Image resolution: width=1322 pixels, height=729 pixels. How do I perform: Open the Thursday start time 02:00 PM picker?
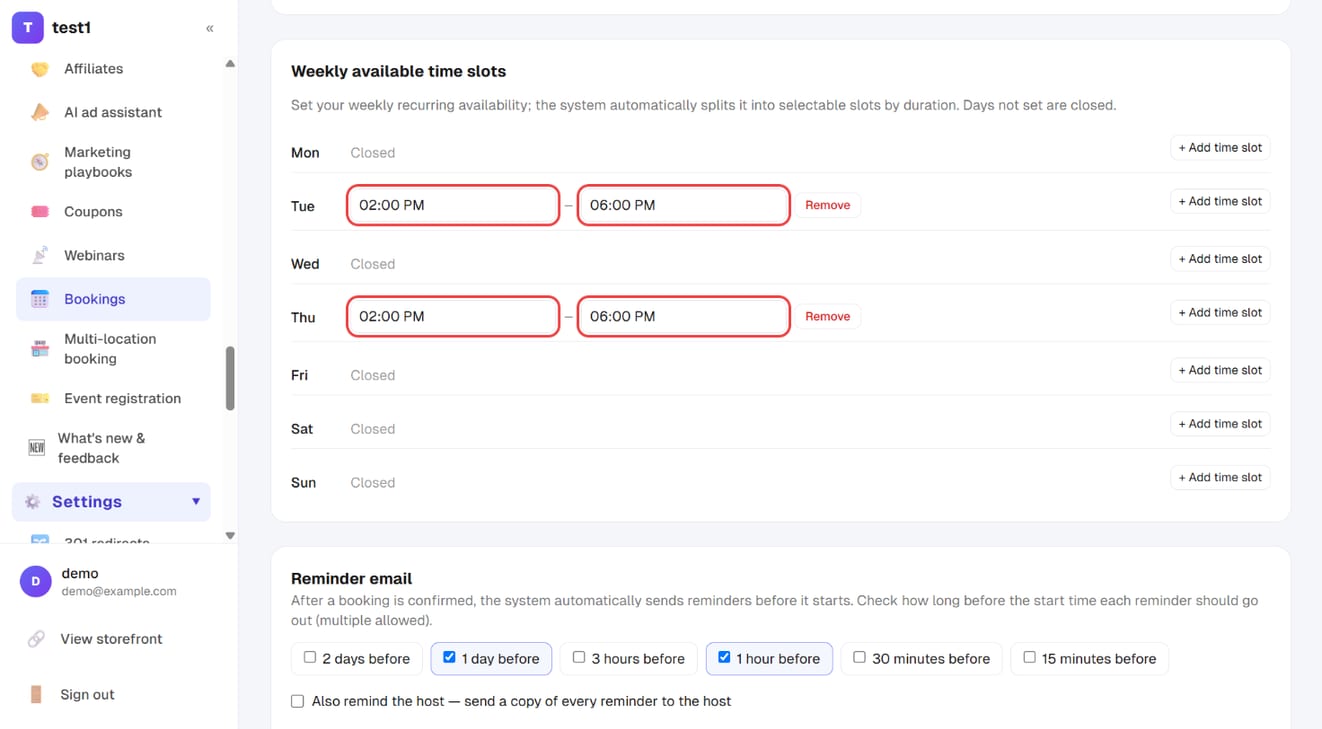453,316
